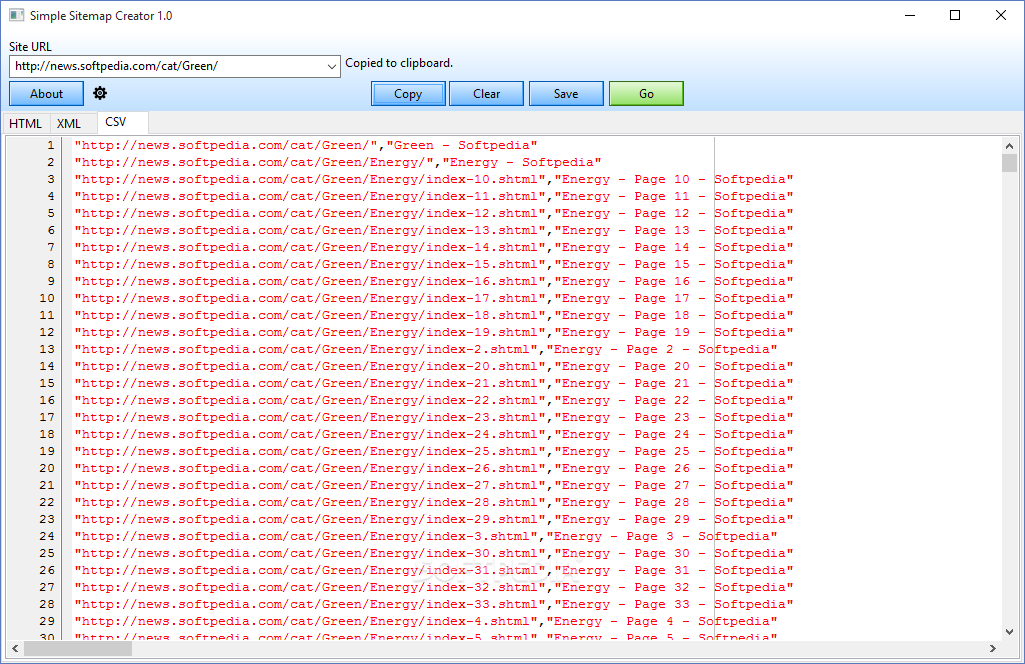
Task: Click the app icon in title bar
Action: [16, 15]
